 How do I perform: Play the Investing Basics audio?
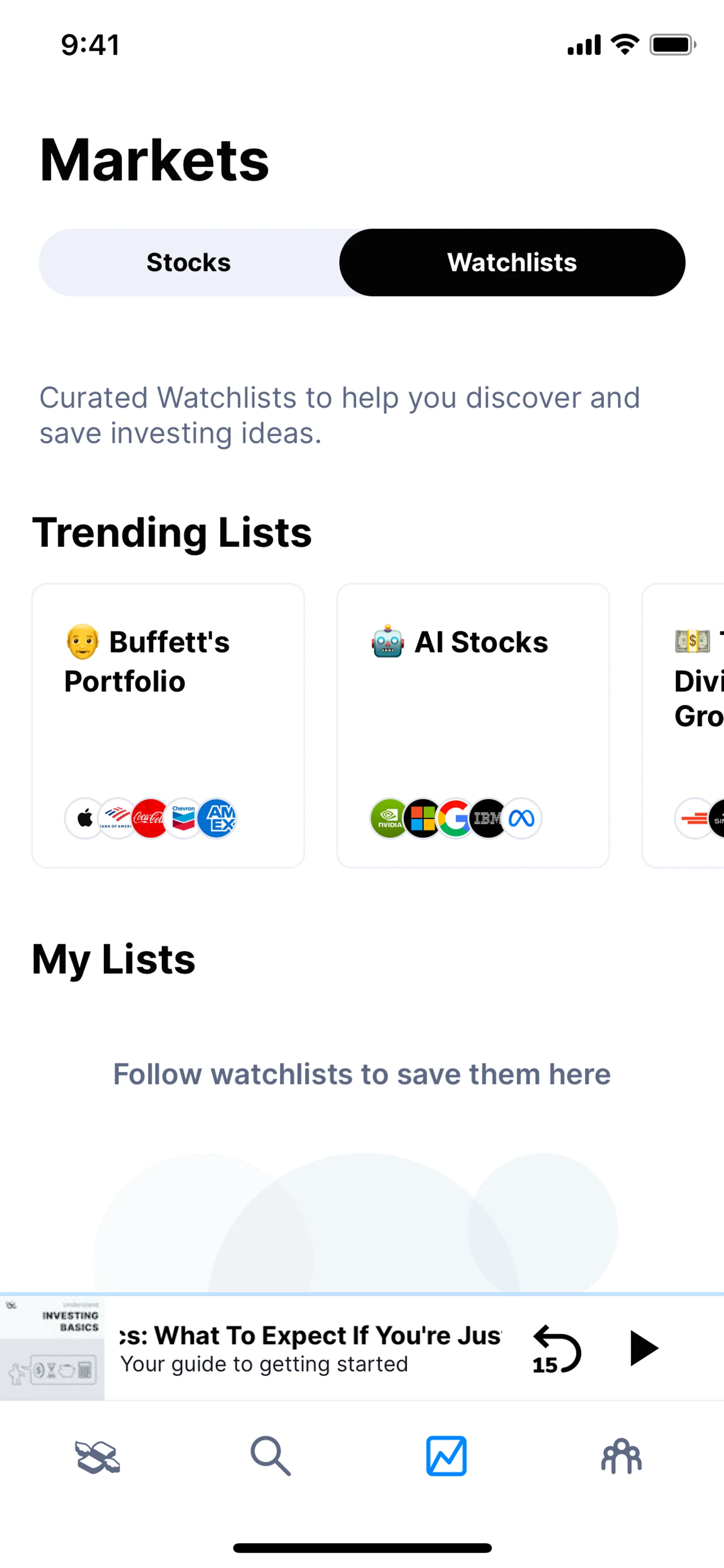coord(643,1348)
